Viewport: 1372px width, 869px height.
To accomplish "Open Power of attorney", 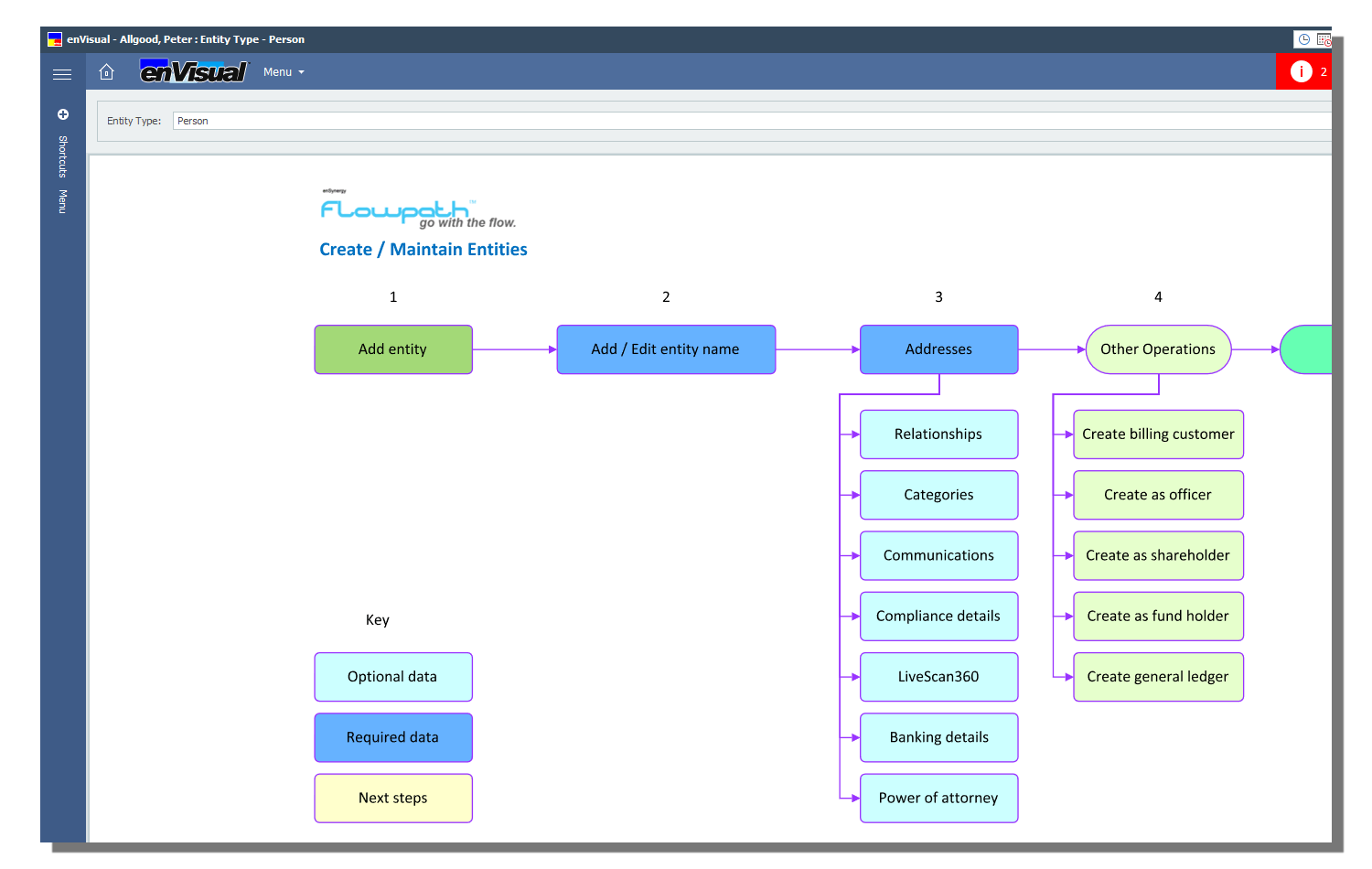I will [938, 799].
